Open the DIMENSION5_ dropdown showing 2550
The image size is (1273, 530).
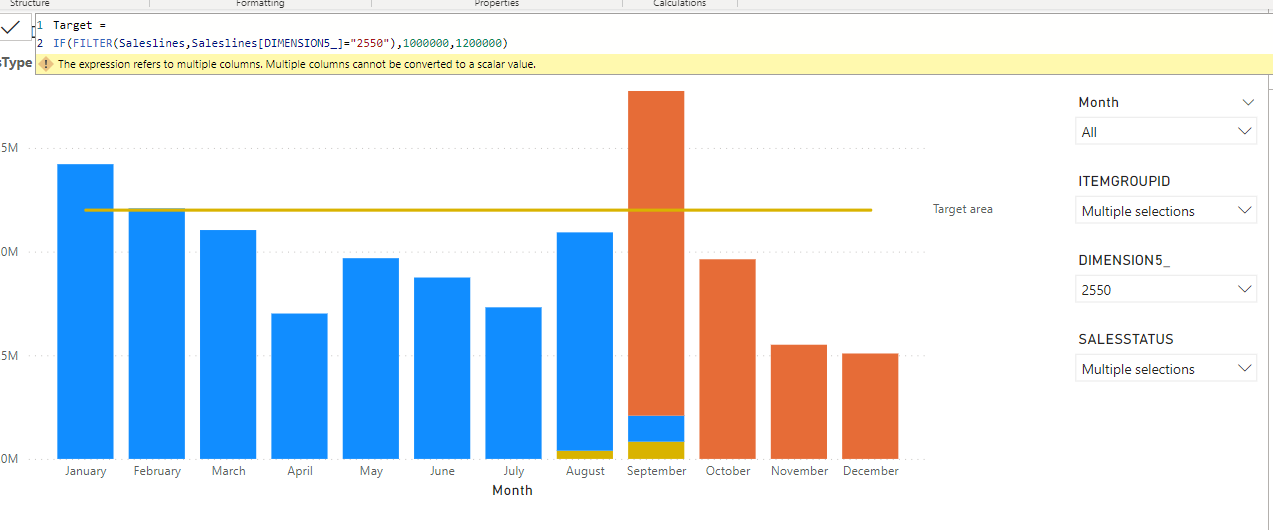[1166, 290]
